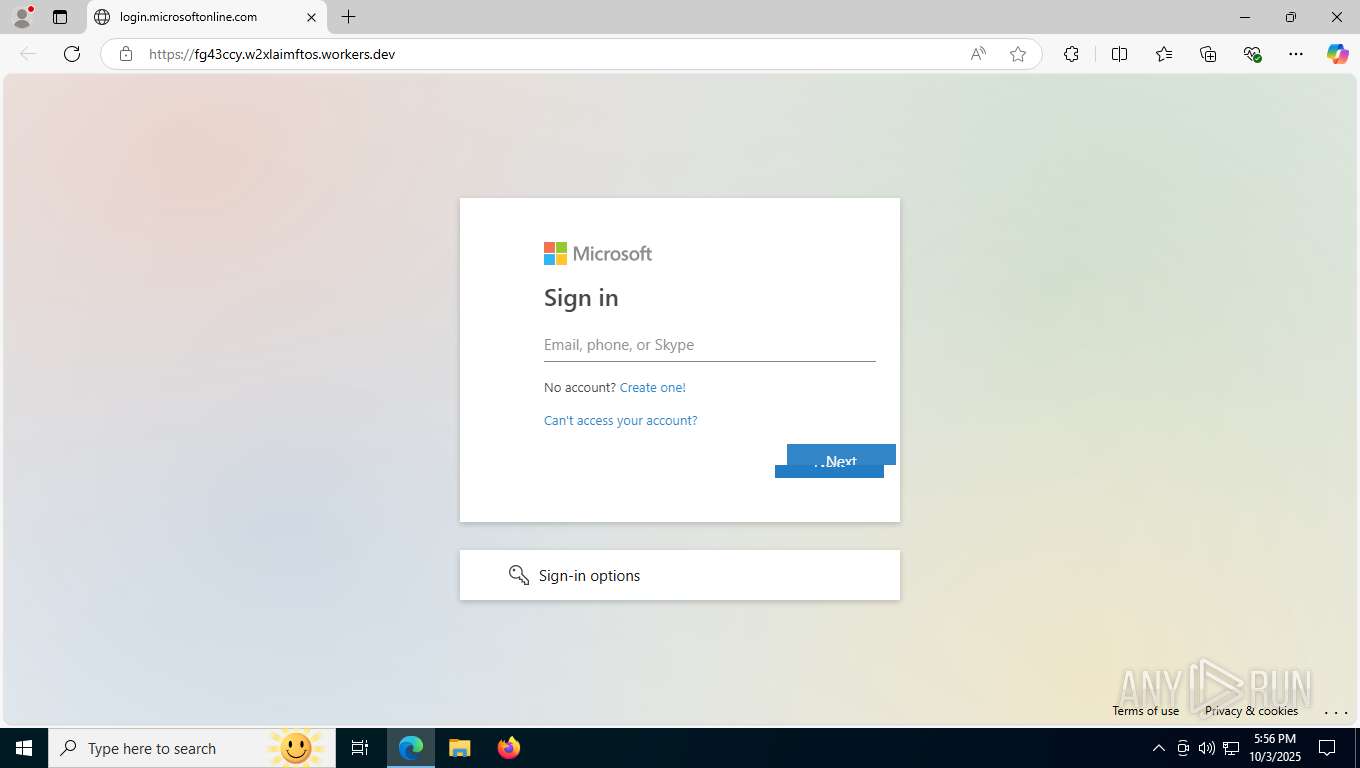
Task: Click the key icon beside Sign-in options
Action: point(518,575)
